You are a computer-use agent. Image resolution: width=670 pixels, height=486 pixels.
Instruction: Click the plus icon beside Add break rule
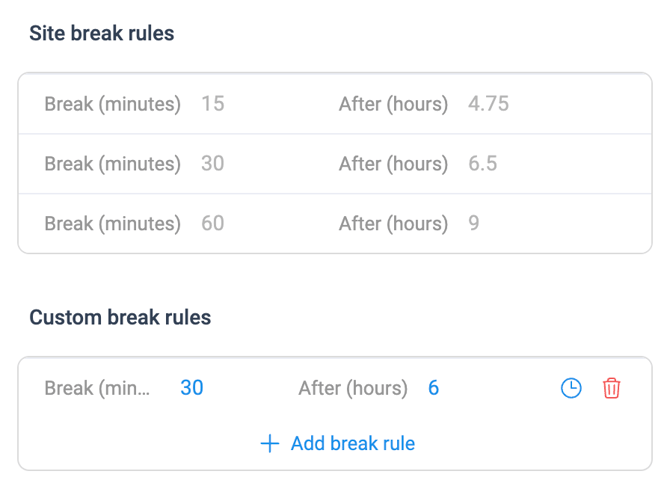[x=270, y=443]
